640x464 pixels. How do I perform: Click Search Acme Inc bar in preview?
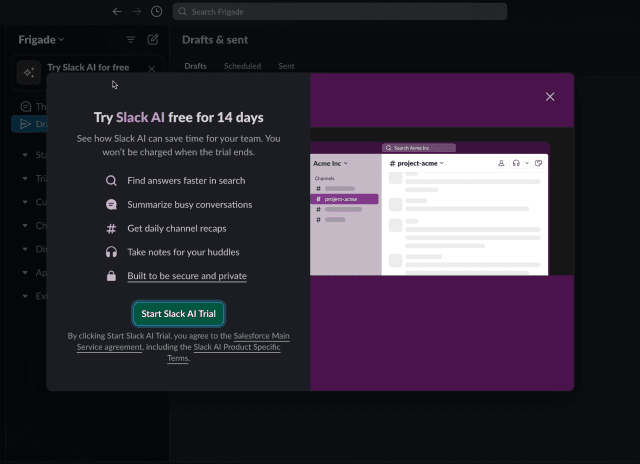click(419, 148)
